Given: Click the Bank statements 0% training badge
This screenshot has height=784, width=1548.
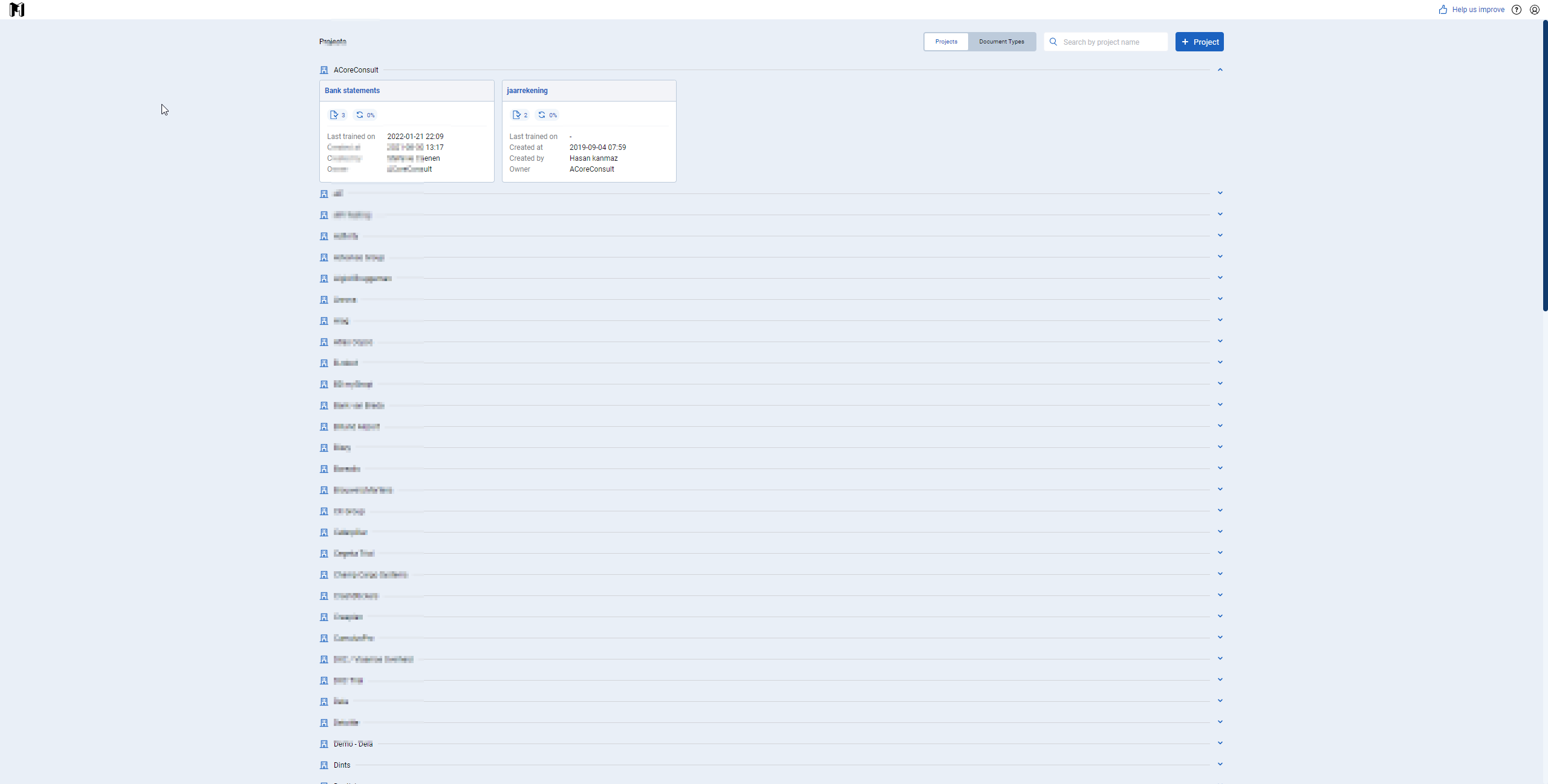Looking at the screenshot, I should [365, 115].
